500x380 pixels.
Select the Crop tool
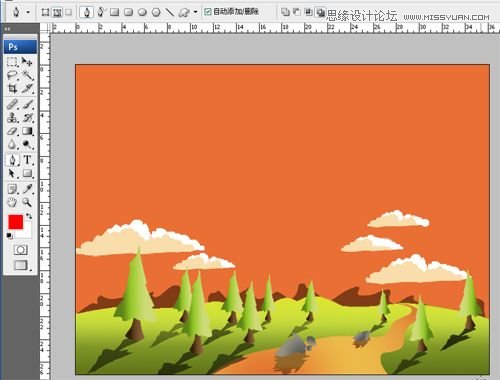[x=12, y=89]
